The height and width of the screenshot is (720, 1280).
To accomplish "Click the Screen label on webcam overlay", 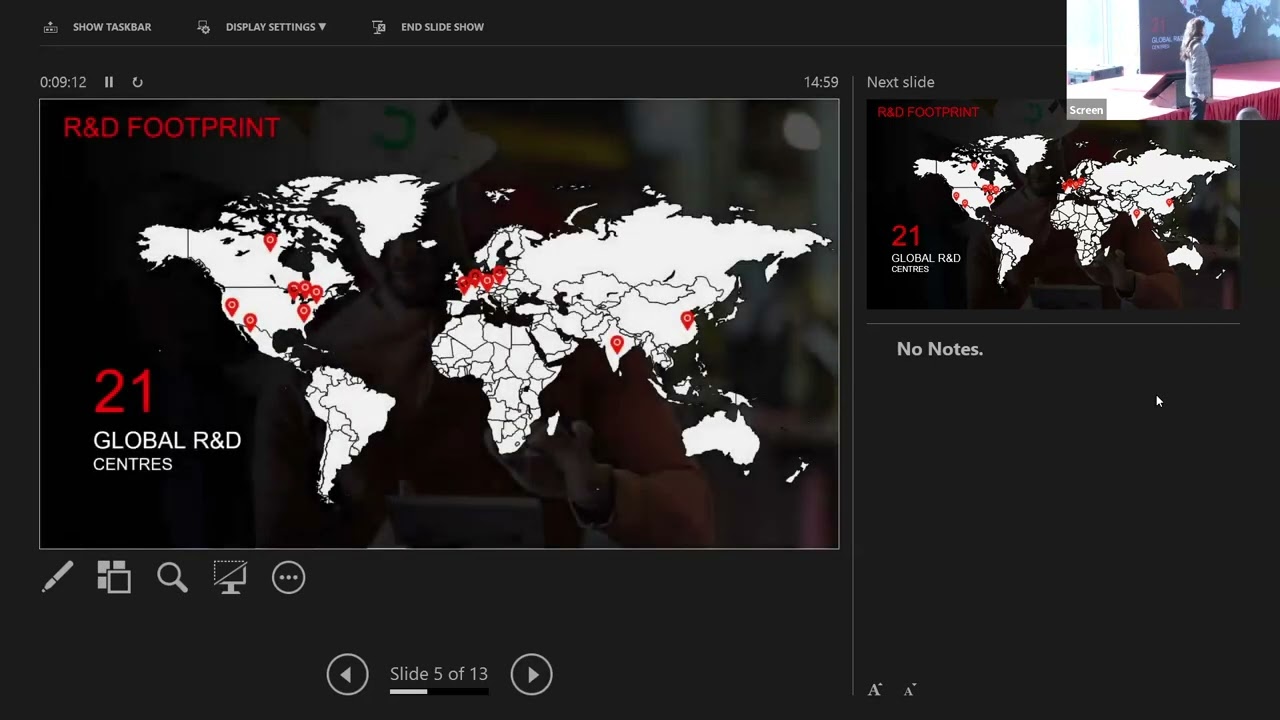I will click(1086, 110).
